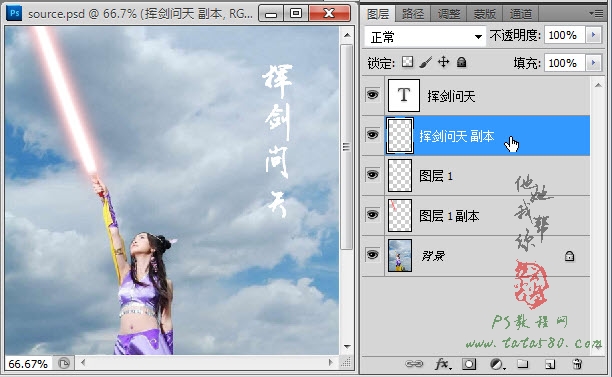Switch to the 路径 tab
Image resolution: width=612 pixels, height=377 pixels.
[x=413, y=14]
